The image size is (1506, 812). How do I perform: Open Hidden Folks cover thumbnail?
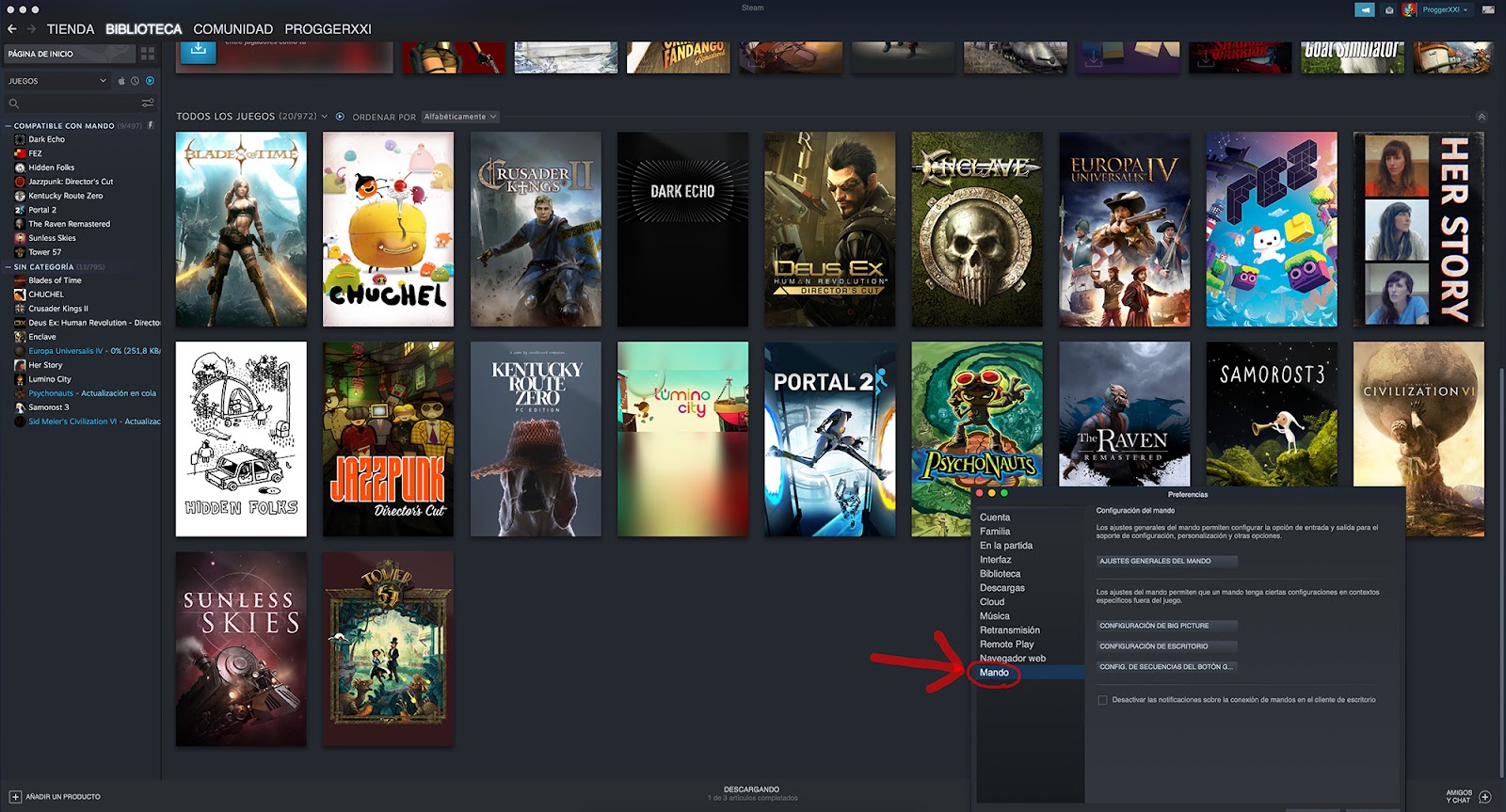click(241, 439)
